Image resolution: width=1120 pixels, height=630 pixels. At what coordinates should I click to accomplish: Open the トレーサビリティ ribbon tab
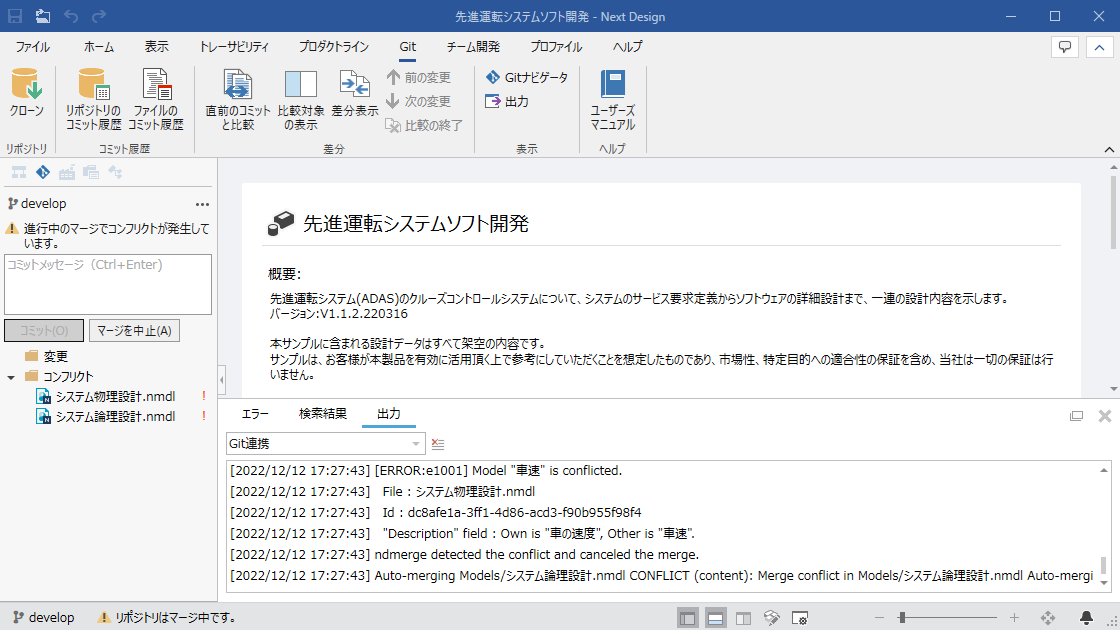click(x=234, y=47)
